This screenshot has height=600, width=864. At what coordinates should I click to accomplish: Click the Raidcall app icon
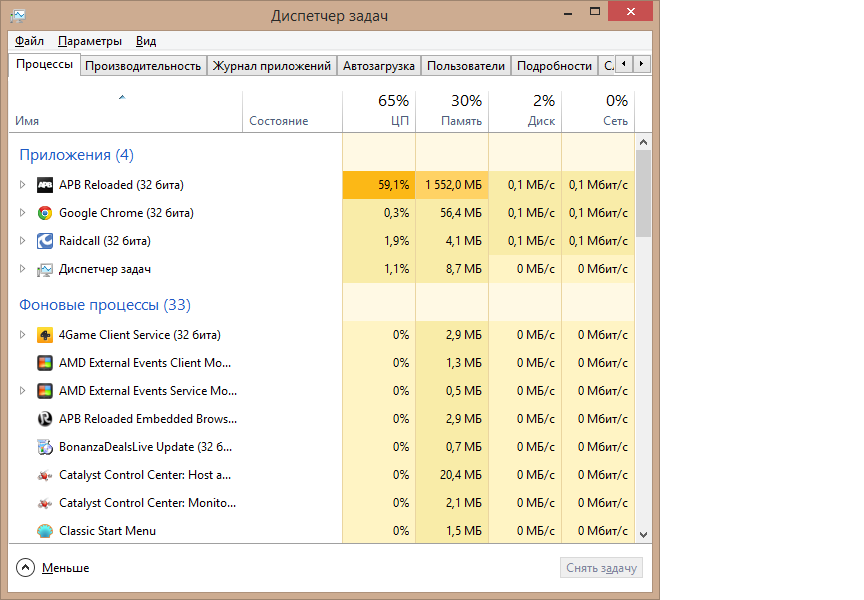click(x=45, y=241)
